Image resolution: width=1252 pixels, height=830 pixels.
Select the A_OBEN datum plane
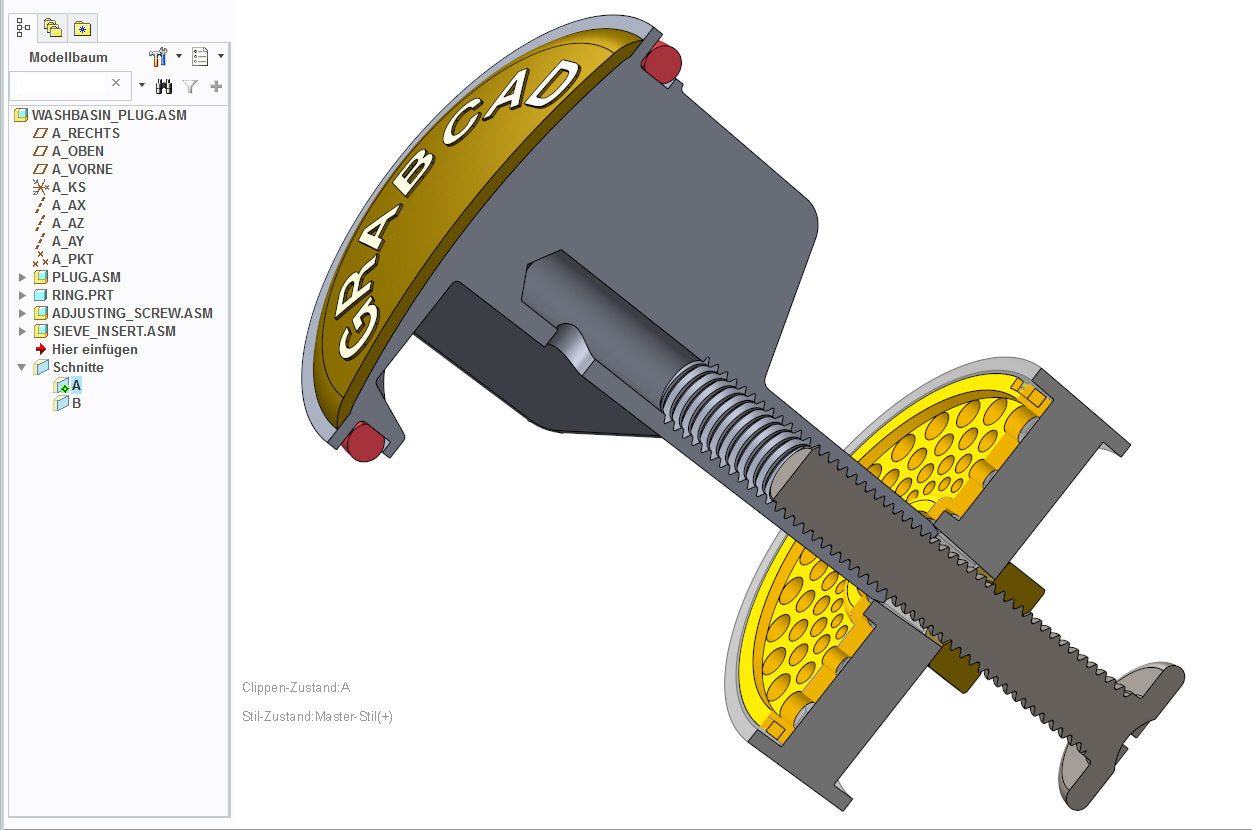tap(78, 151)
